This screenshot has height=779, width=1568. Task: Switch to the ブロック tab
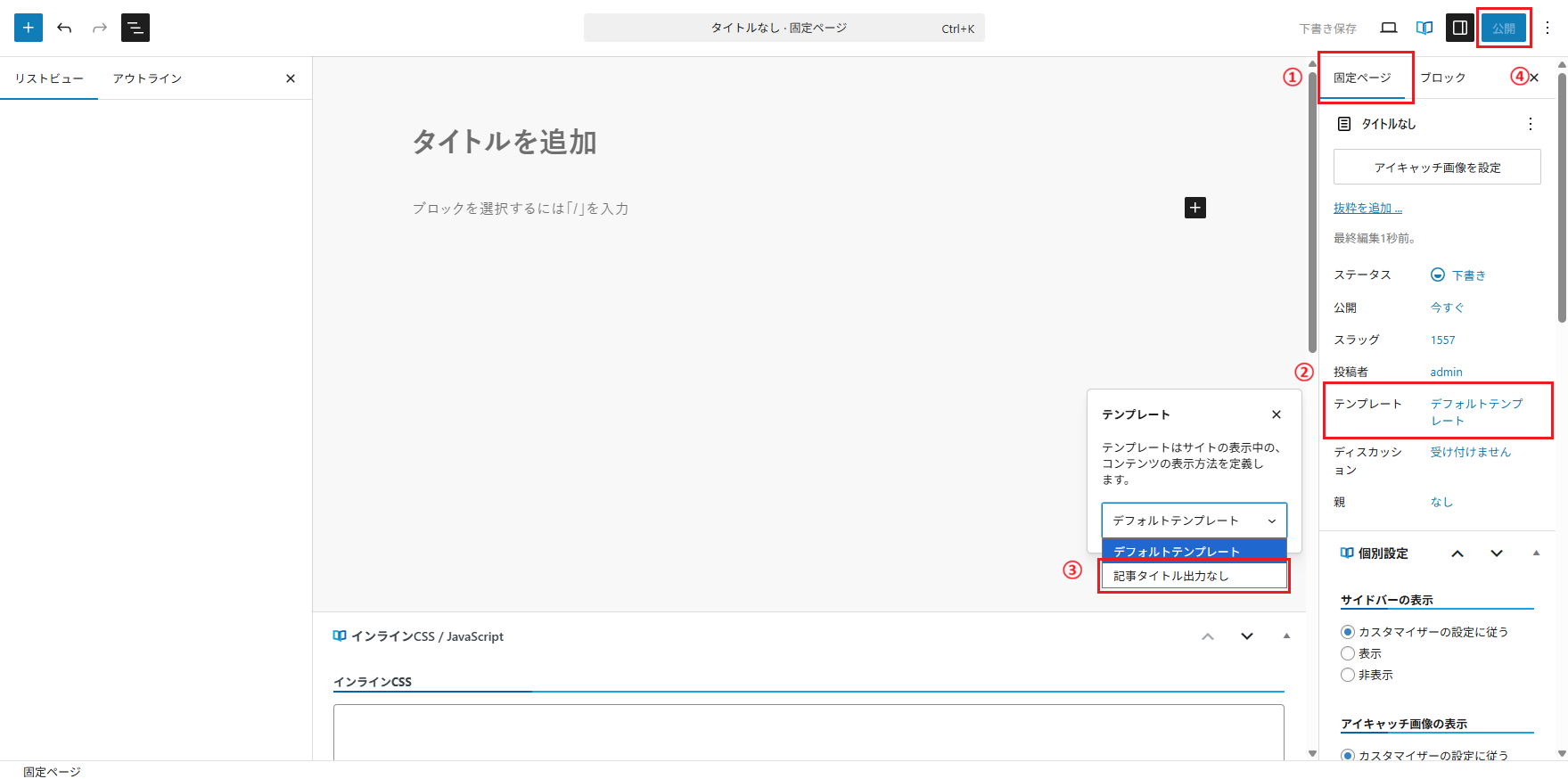coord(1442,78)
